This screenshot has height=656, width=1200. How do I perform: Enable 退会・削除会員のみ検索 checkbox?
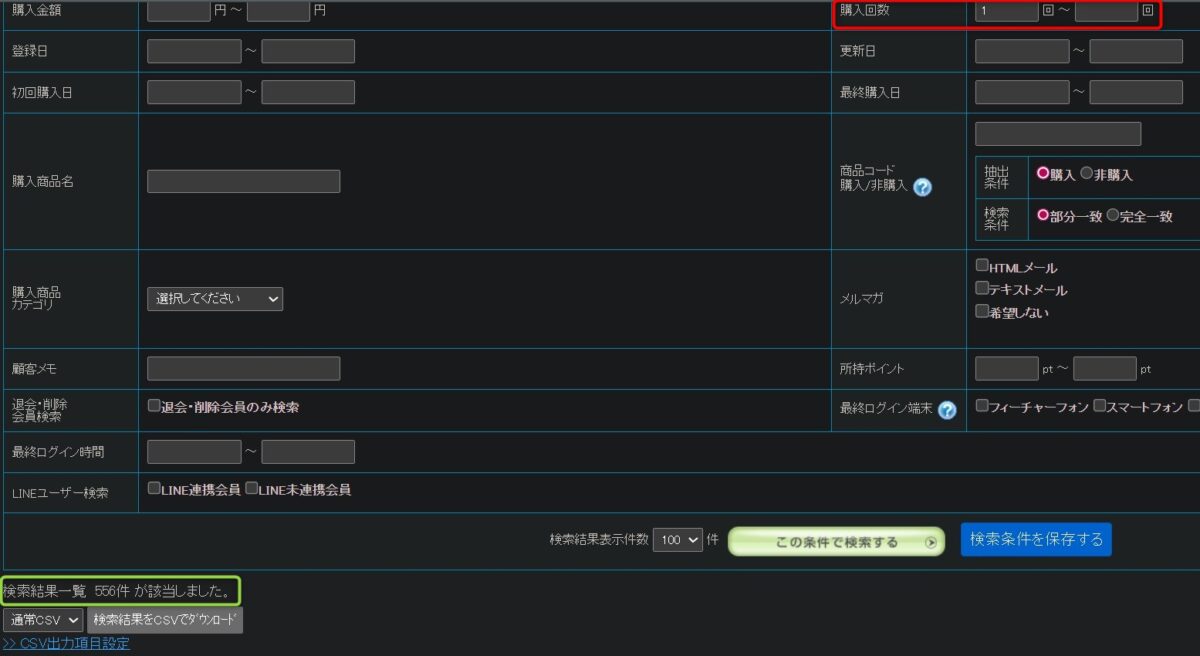(x=154, y=406)
